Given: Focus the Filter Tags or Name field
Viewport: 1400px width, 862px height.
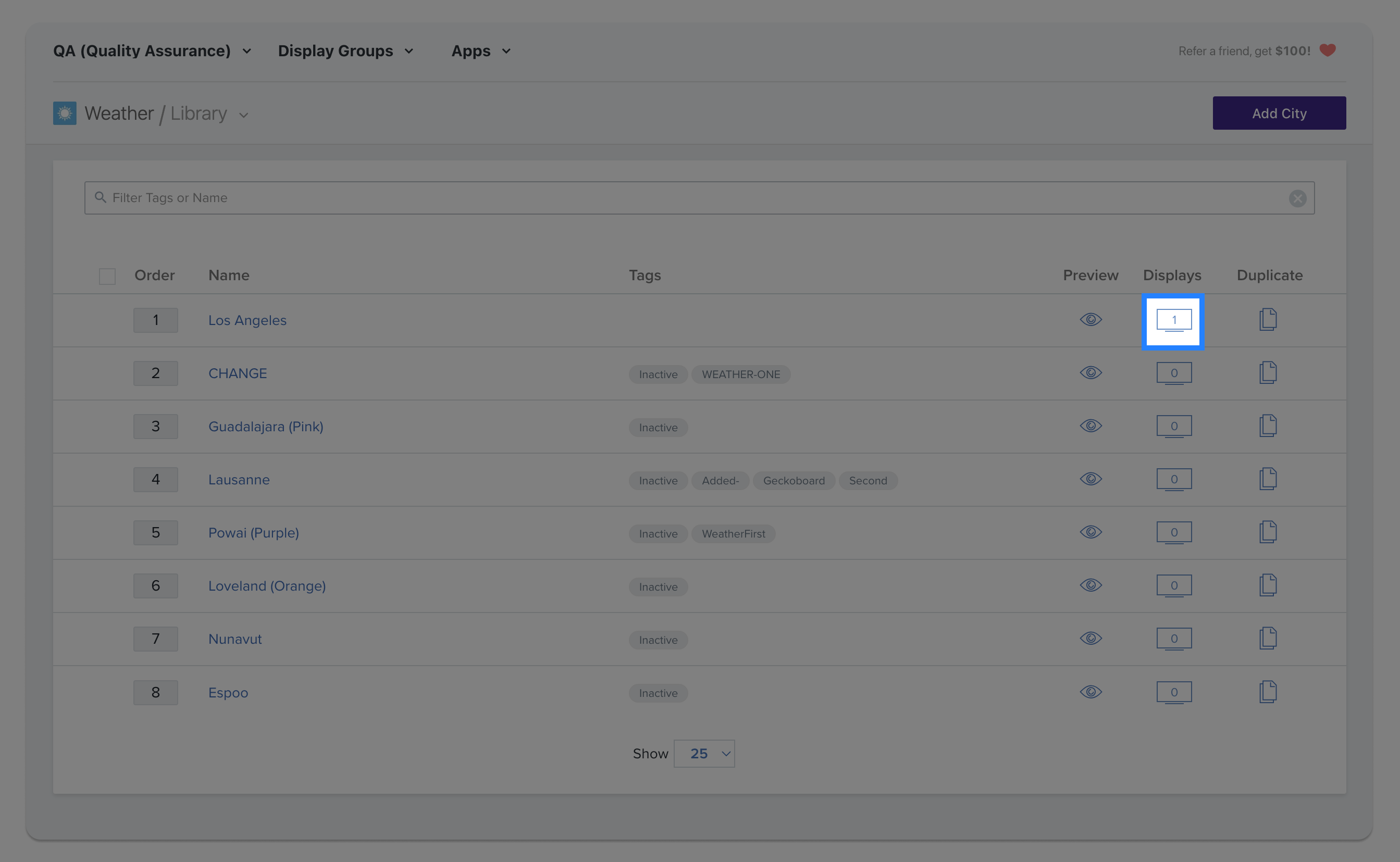Looking at the screenshot, I should [699, 198].
